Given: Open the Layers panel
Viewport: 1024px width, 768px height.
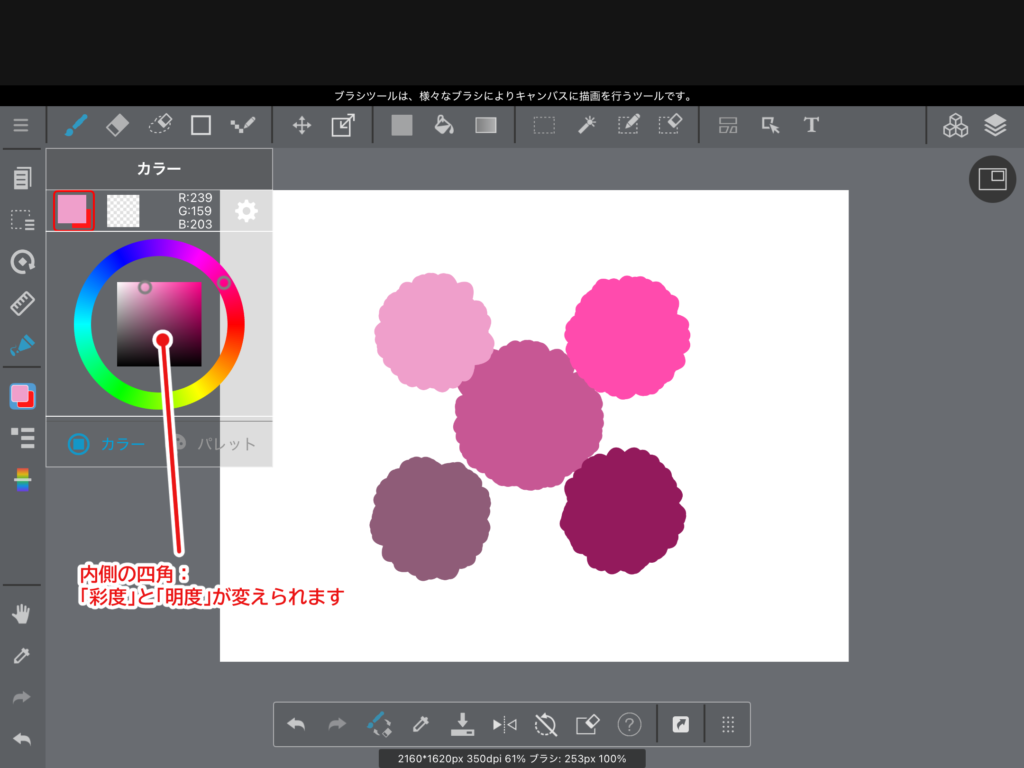Looking at the screenshot, I should pyautogui.click(x=994, y=125).
